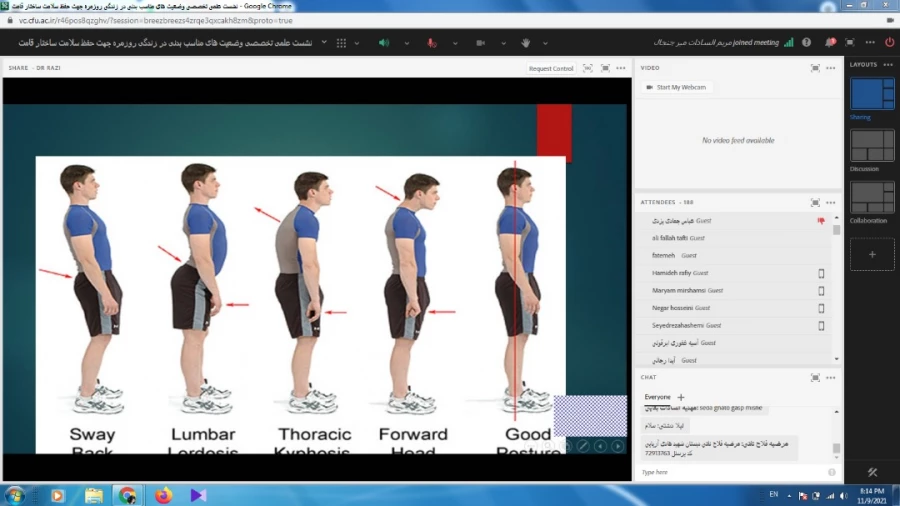The width and height of the screenshot is (900, 506).
Task: Maximize the Share pod to full screen
Action: point(587,68)
